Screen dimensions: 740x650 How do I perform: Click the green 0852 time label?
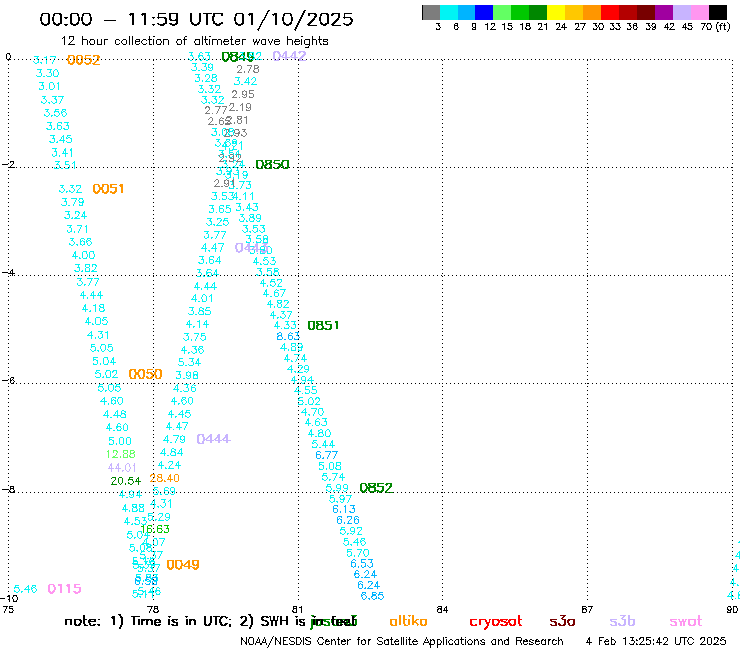pyautogui.click(x=376, y=488)
